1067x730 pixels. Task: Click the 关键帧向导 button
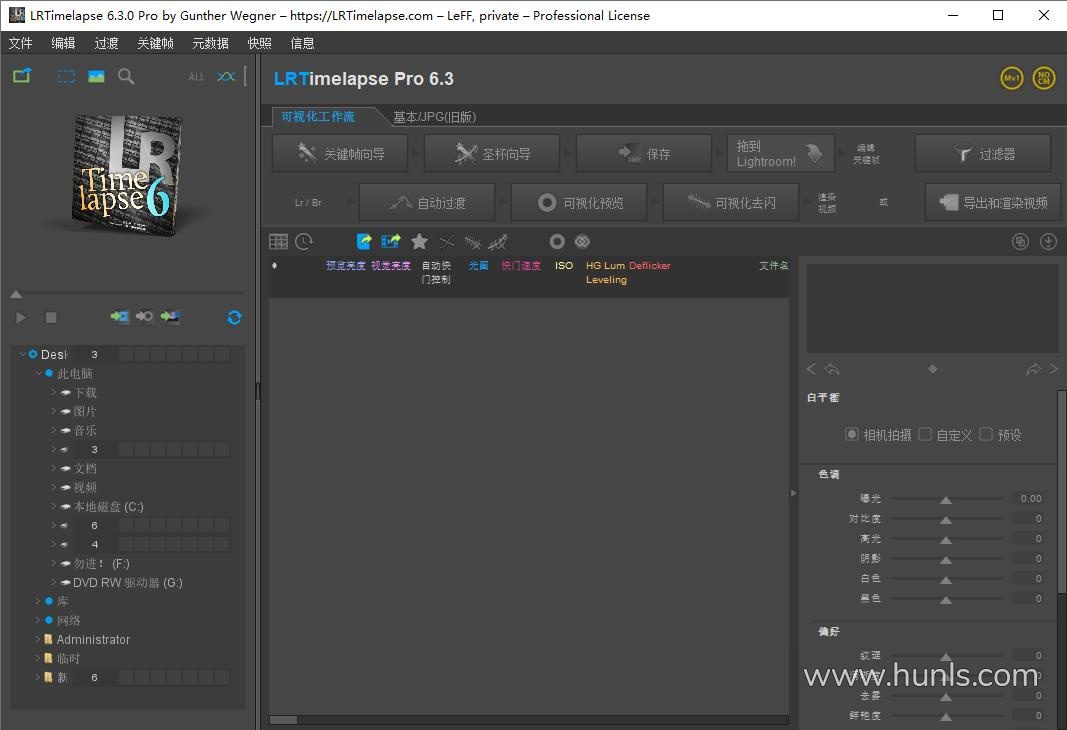[x=340, y=154]
